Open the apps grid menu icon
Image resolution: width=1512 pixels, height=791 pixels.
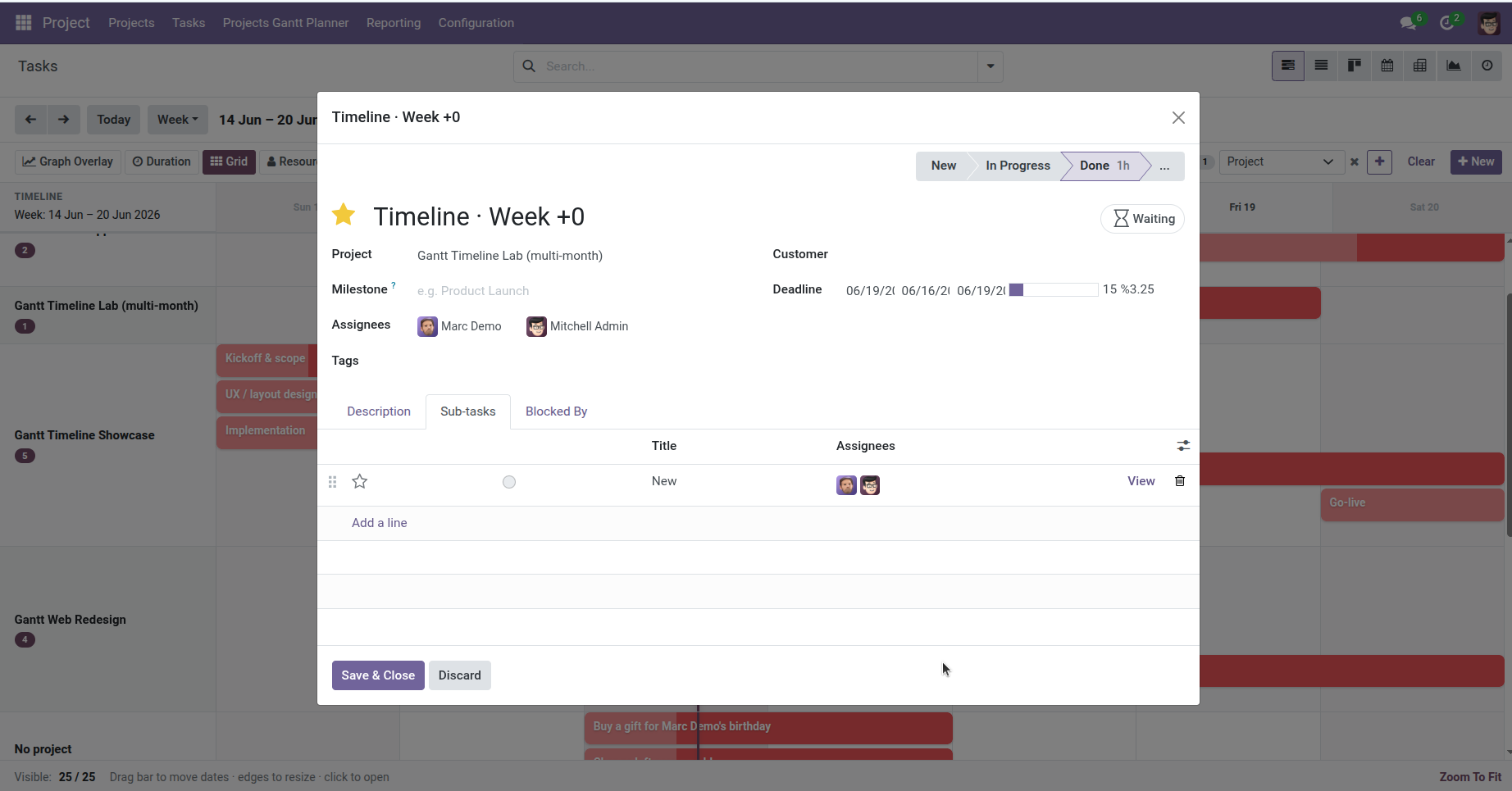[x=24, y=23]
